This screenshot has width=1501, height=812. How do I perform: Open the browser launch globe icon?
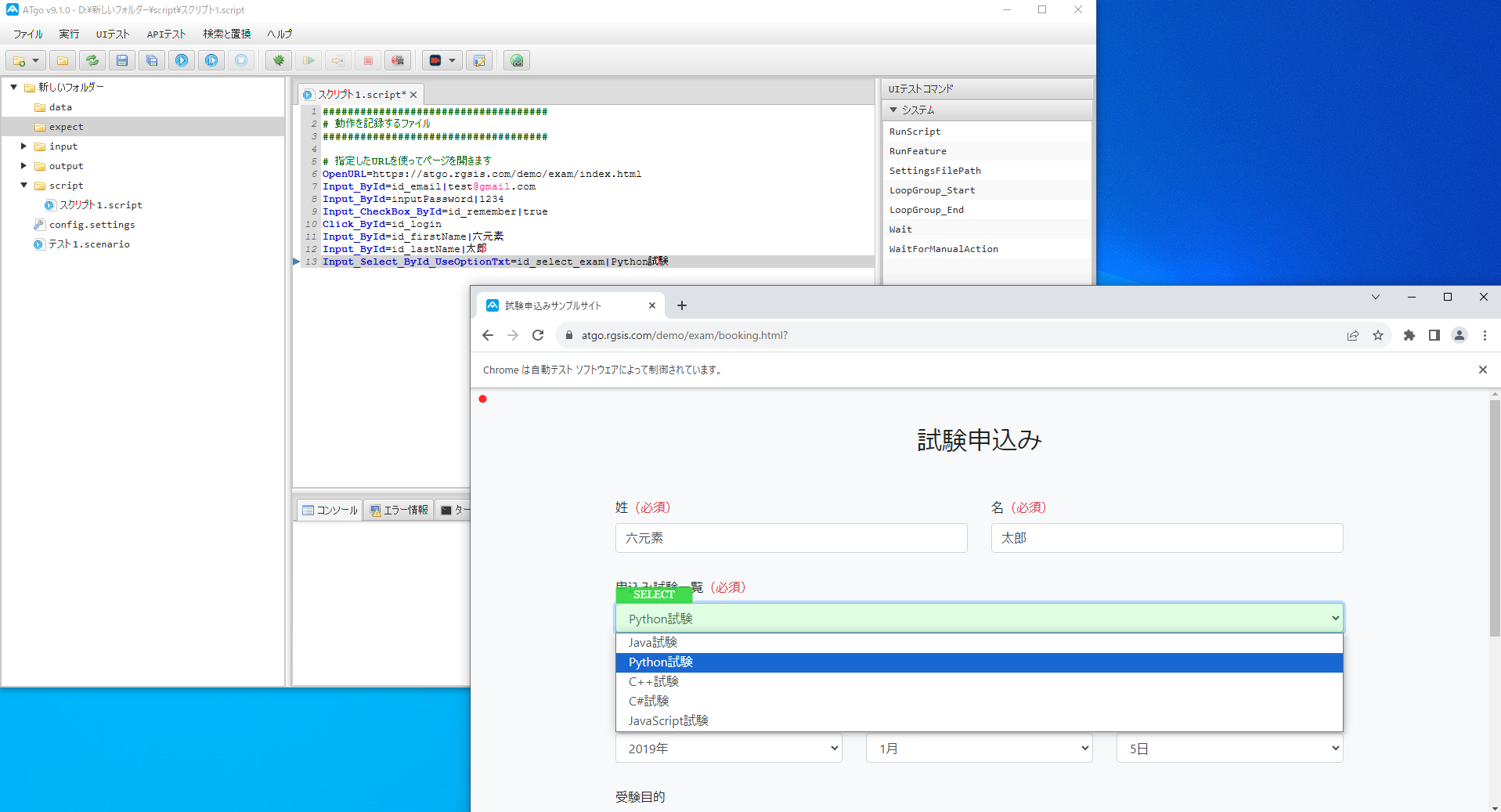pos(516,60)
